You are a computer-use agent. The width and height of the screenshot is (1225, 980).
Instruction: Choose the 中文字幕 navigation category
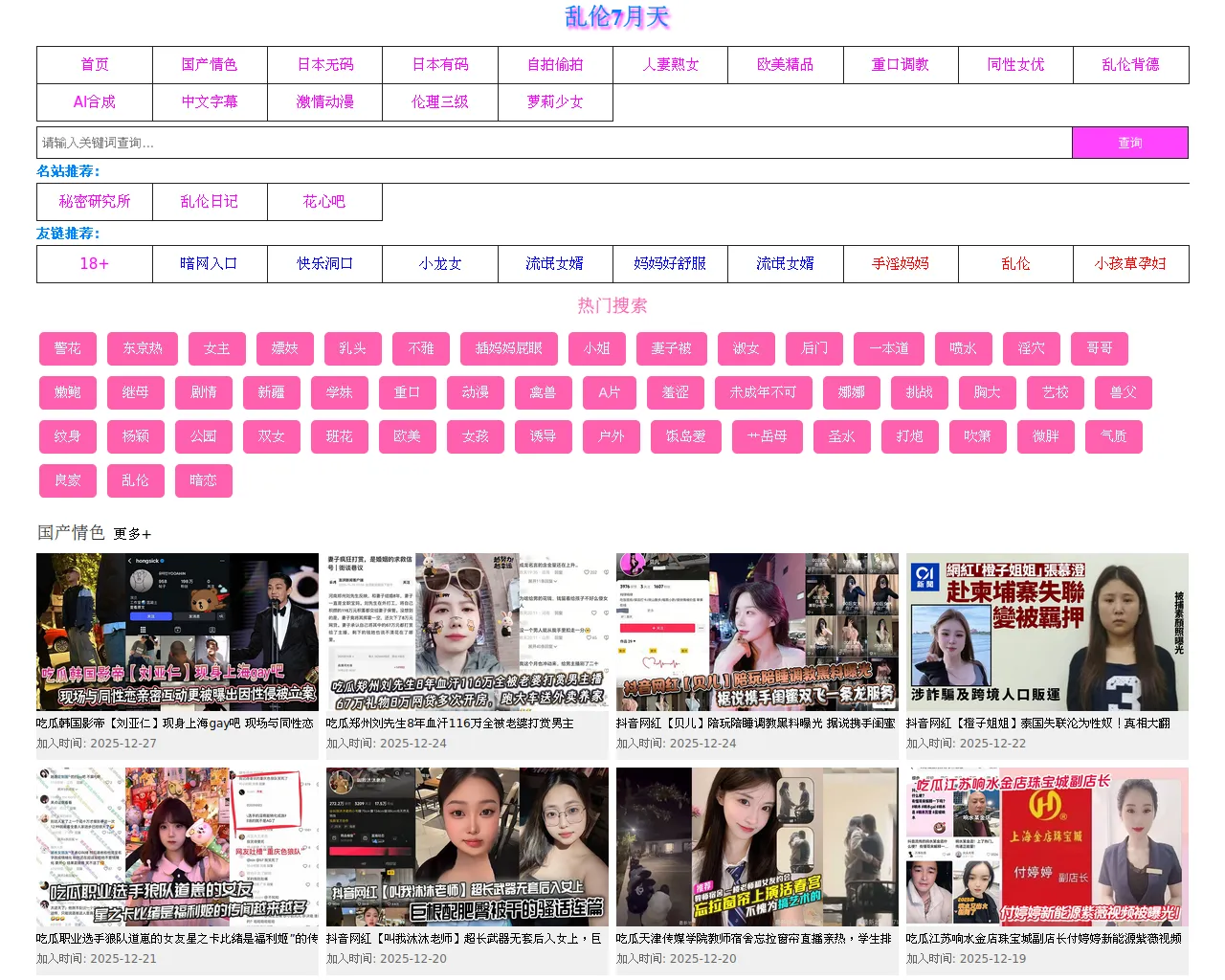tap(210, 102)
